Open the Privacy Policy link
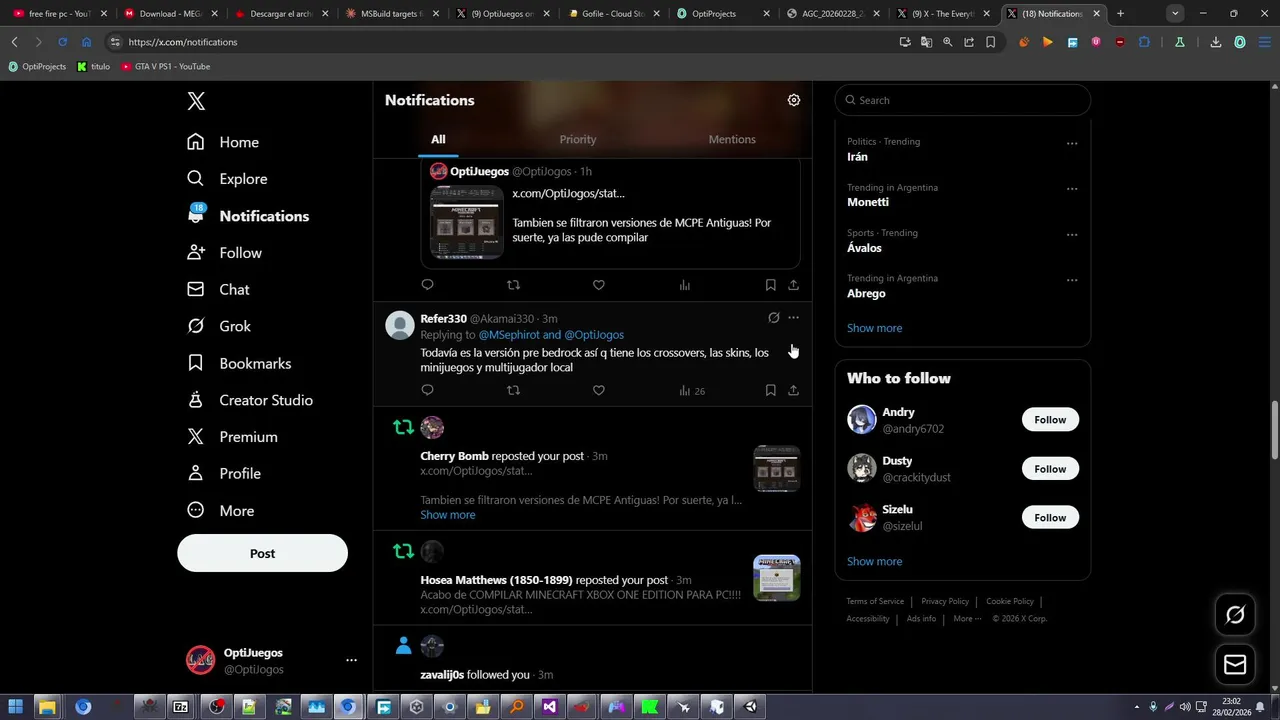Screen dimensions: 1280x720 (x=945, y=601)
